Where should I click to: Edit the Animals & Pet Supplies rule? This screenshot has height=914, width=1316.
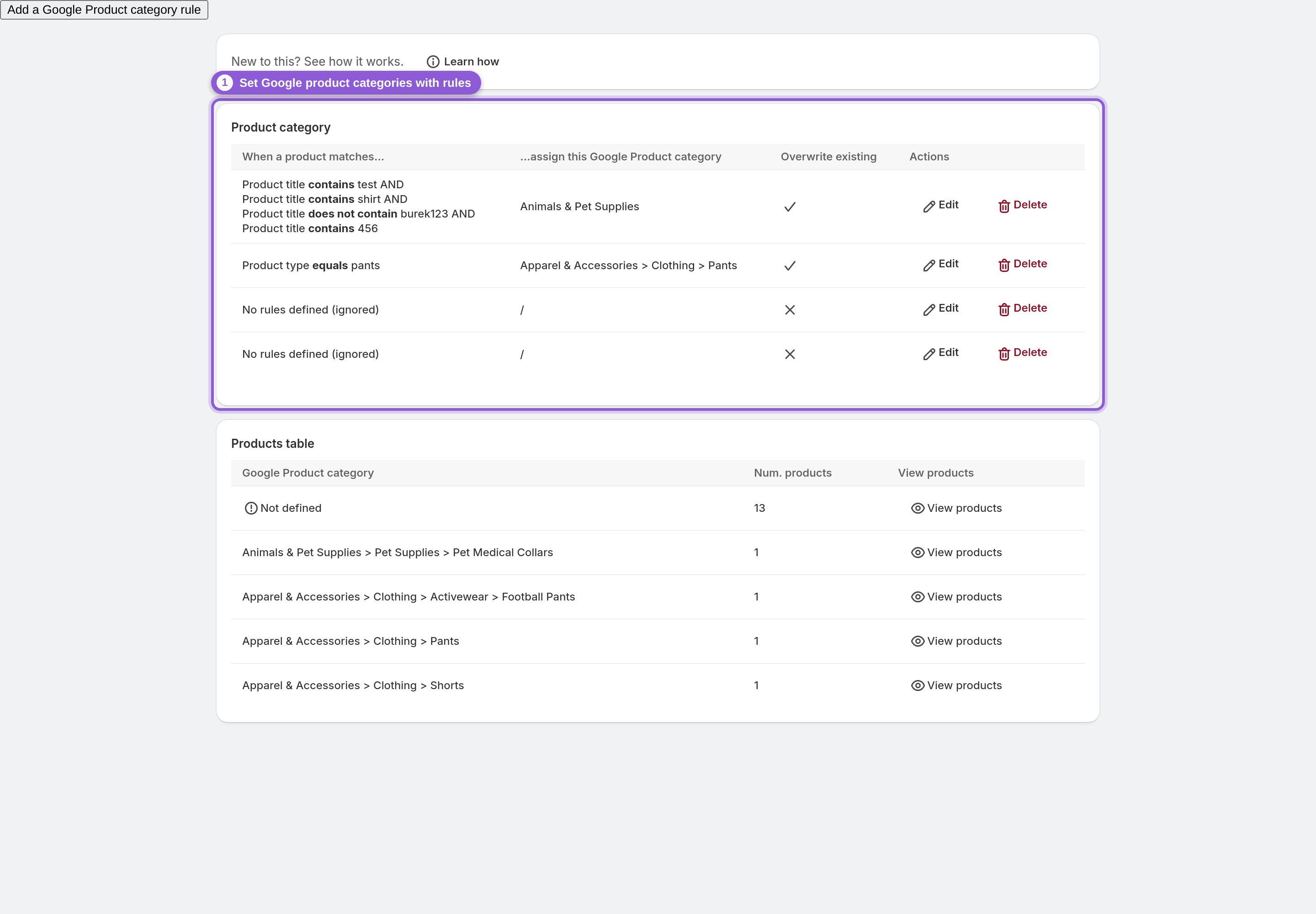940,206
